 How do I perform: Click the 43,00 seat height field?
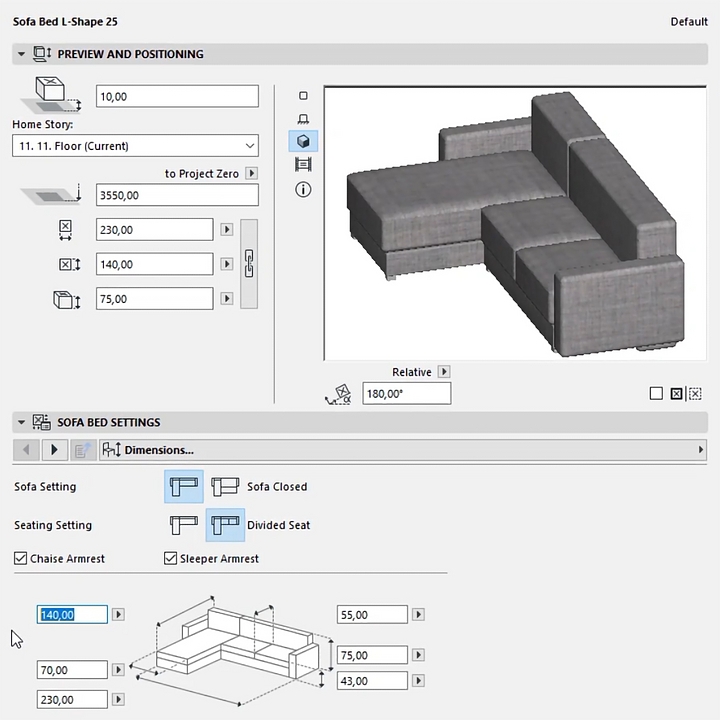[x=372, y=681]
